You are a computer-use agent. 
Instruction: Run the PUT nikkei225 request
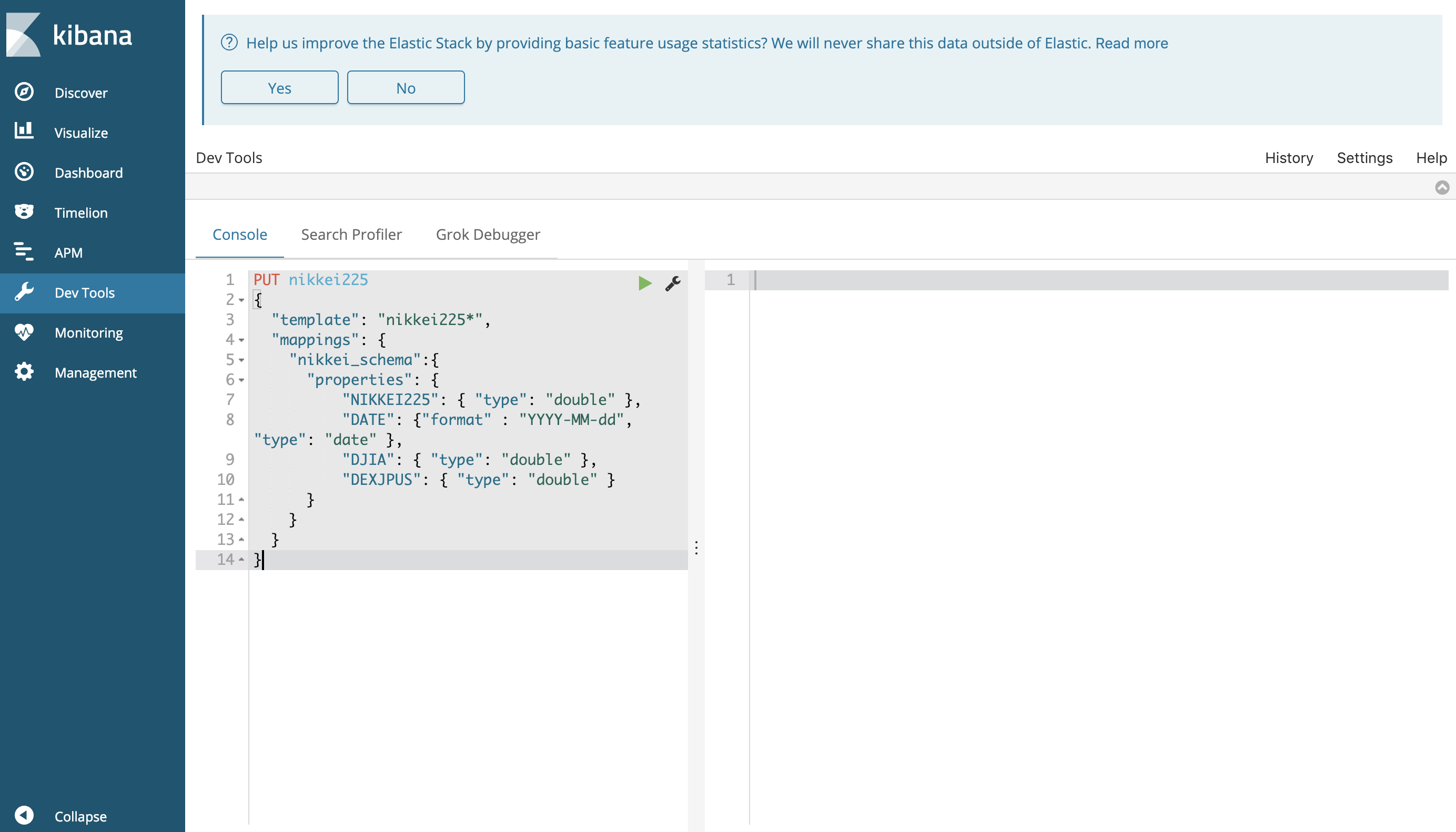[x=645, y=282]
